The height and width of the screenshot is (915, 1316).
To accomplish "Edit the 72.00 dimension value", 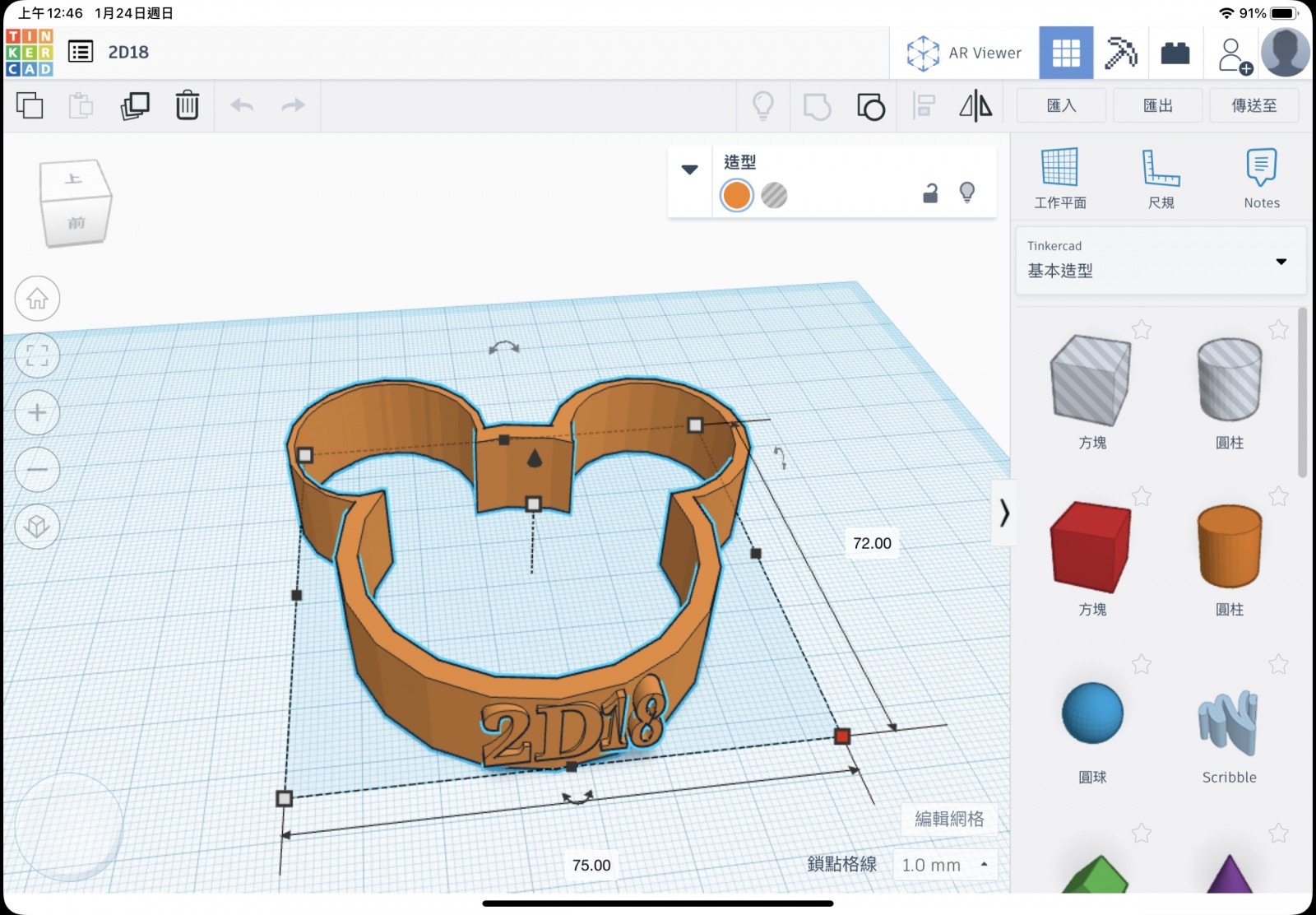I will 872,543.
